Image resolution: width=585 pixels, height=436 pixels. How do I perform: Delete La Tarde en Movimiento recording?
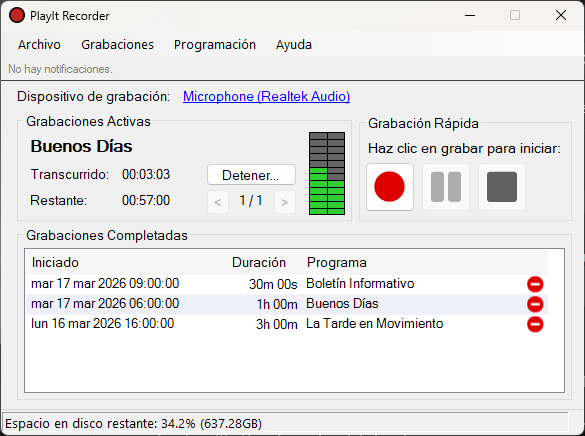pos(535,324)
